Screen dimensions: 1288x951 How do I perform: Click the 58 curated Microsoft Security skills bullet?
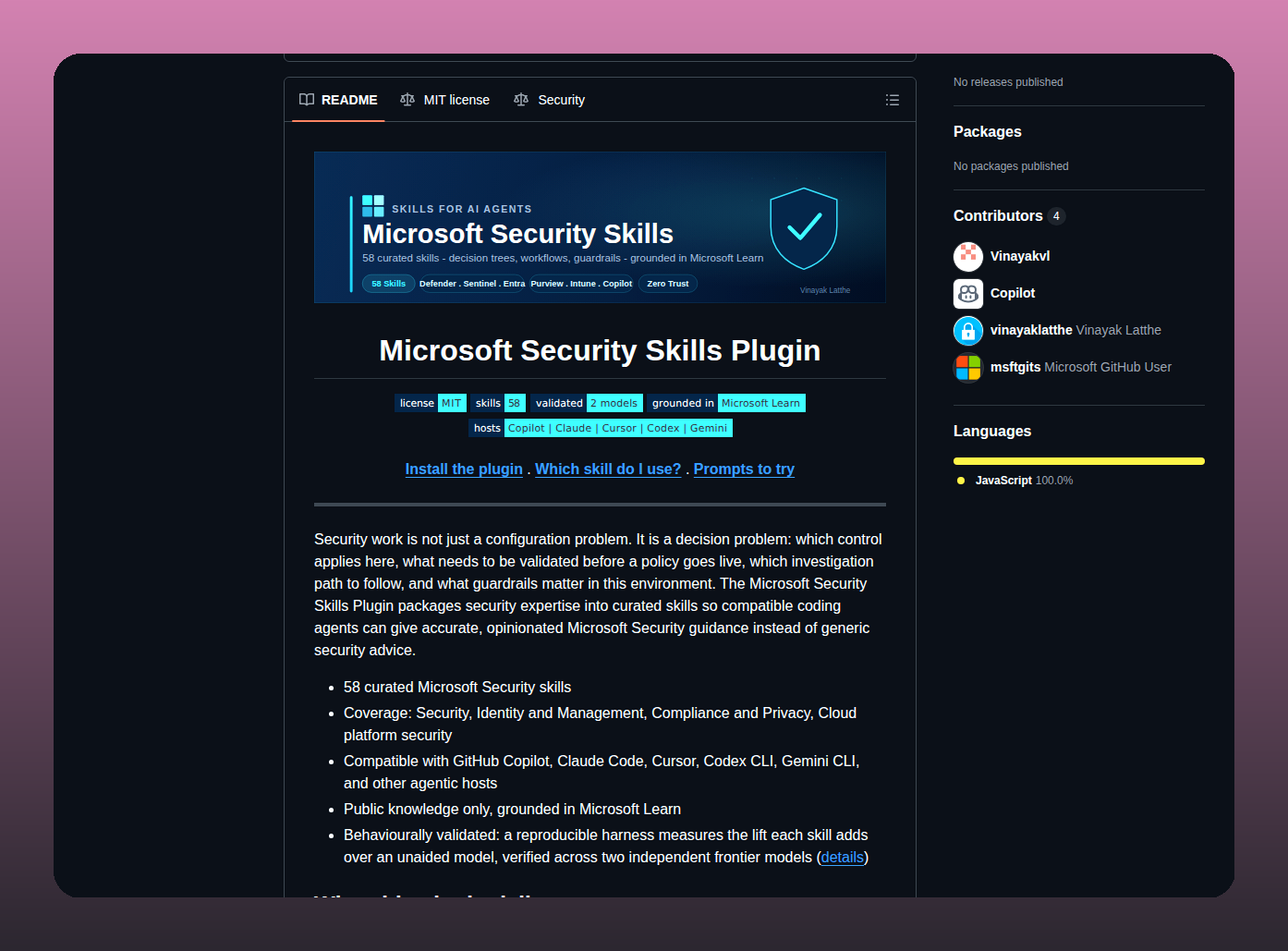[457, 688]
